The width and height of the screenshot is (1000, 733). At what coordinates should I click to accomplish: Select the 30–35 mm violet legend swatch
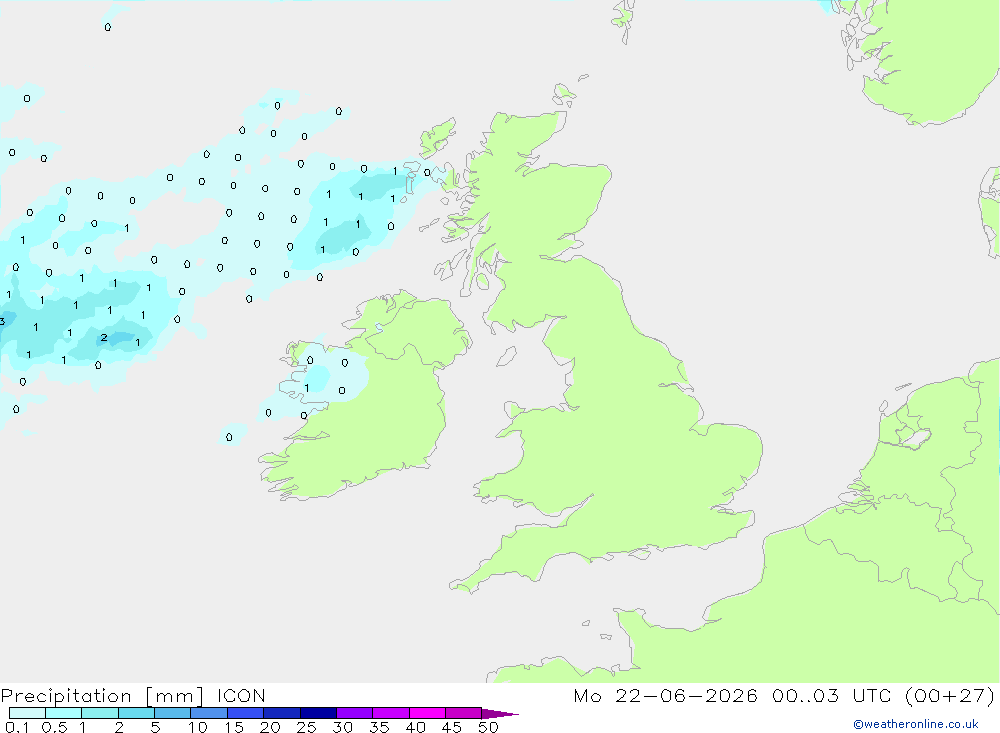[x=354, y=713]
